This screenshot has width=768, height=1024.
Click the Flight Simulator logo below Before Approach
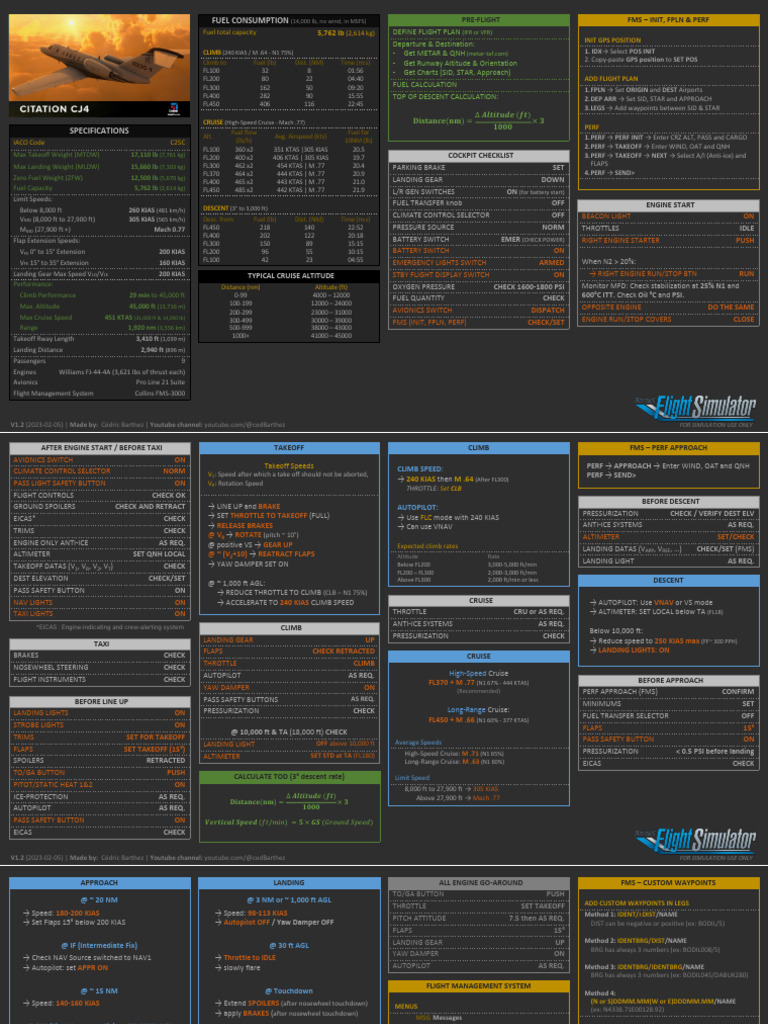[x=696, y=839]
